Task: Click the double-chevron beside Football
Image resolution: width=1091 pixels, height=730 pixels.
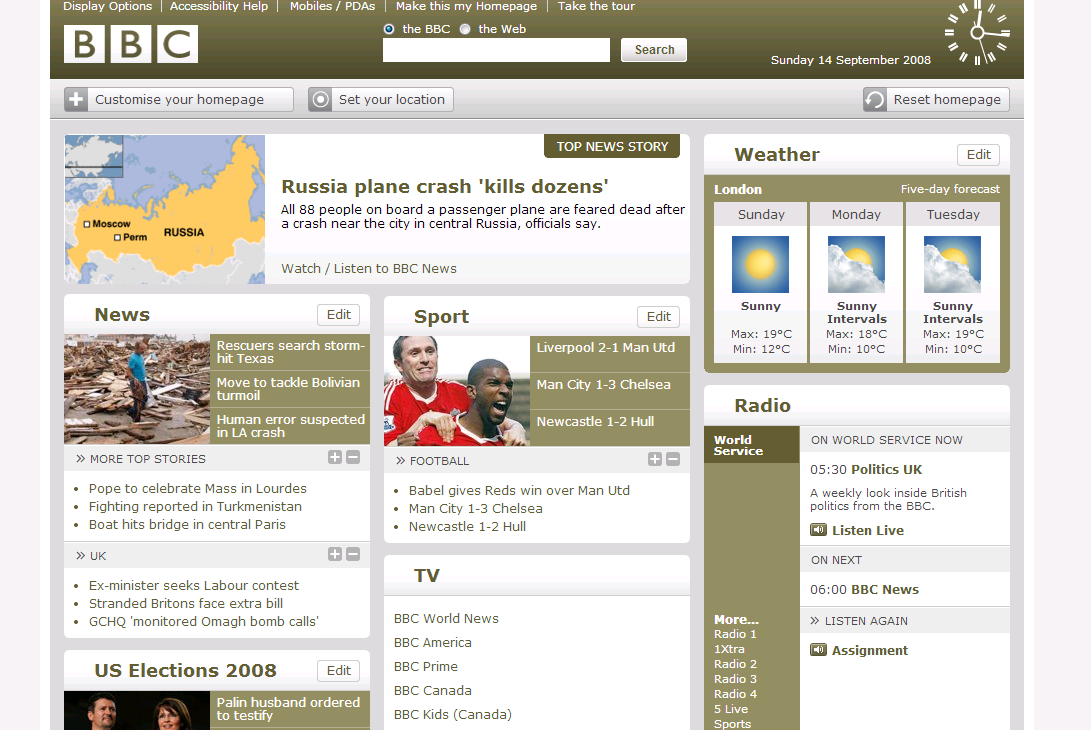Action: pyautogui.click(x=401, y=461)
